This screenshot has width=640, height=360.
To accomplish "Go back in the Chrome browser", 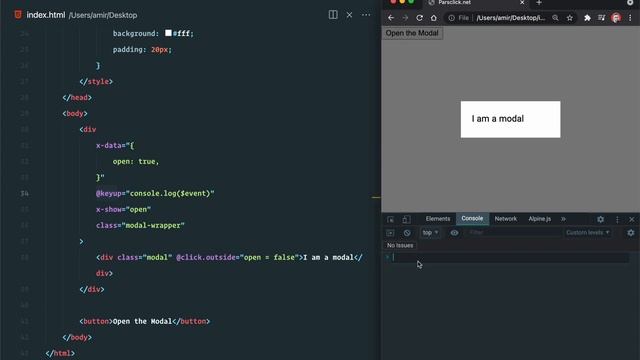I will (x=391, y=18).
